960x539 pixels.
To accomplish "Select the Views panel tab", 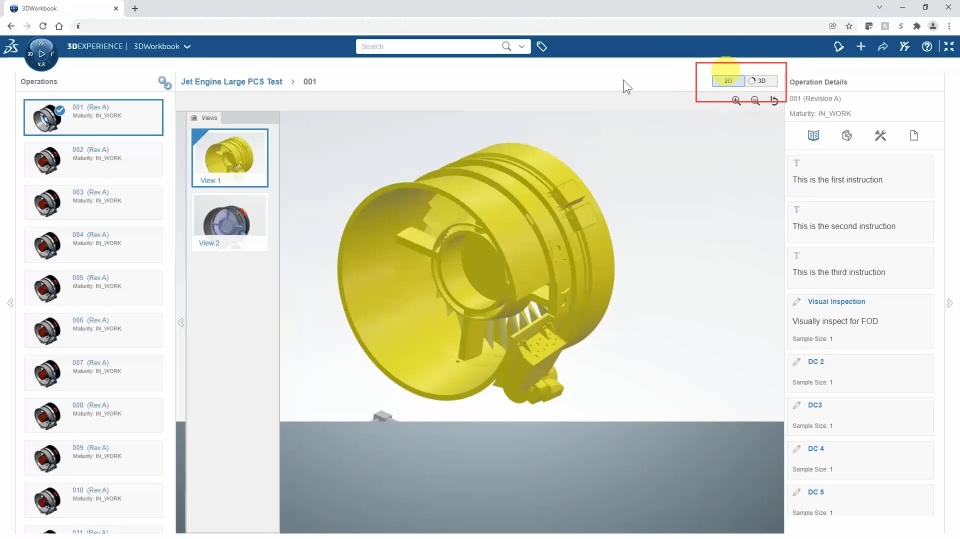I will pos(204,118).
